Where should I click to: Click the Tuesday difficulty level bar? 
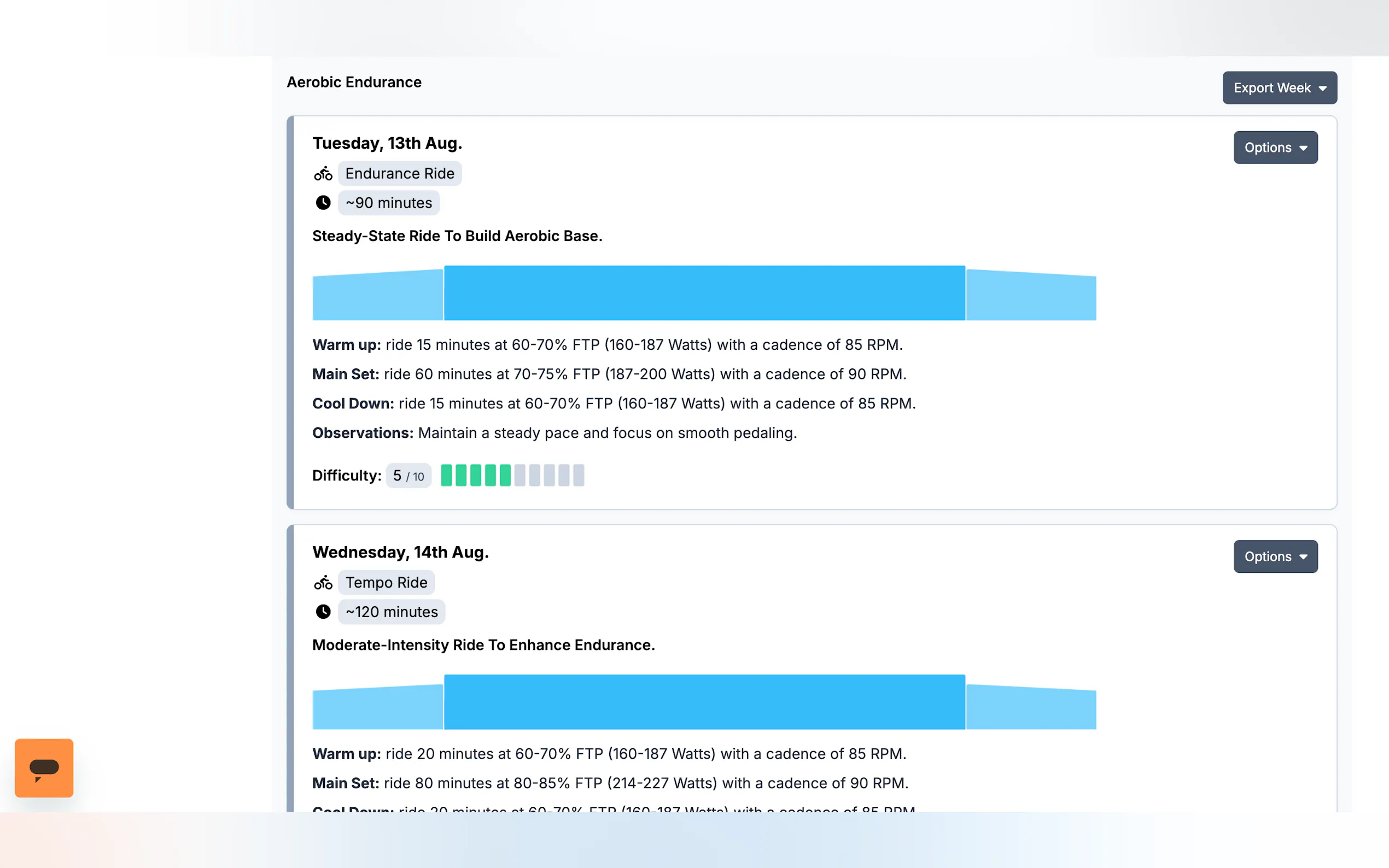512,476
